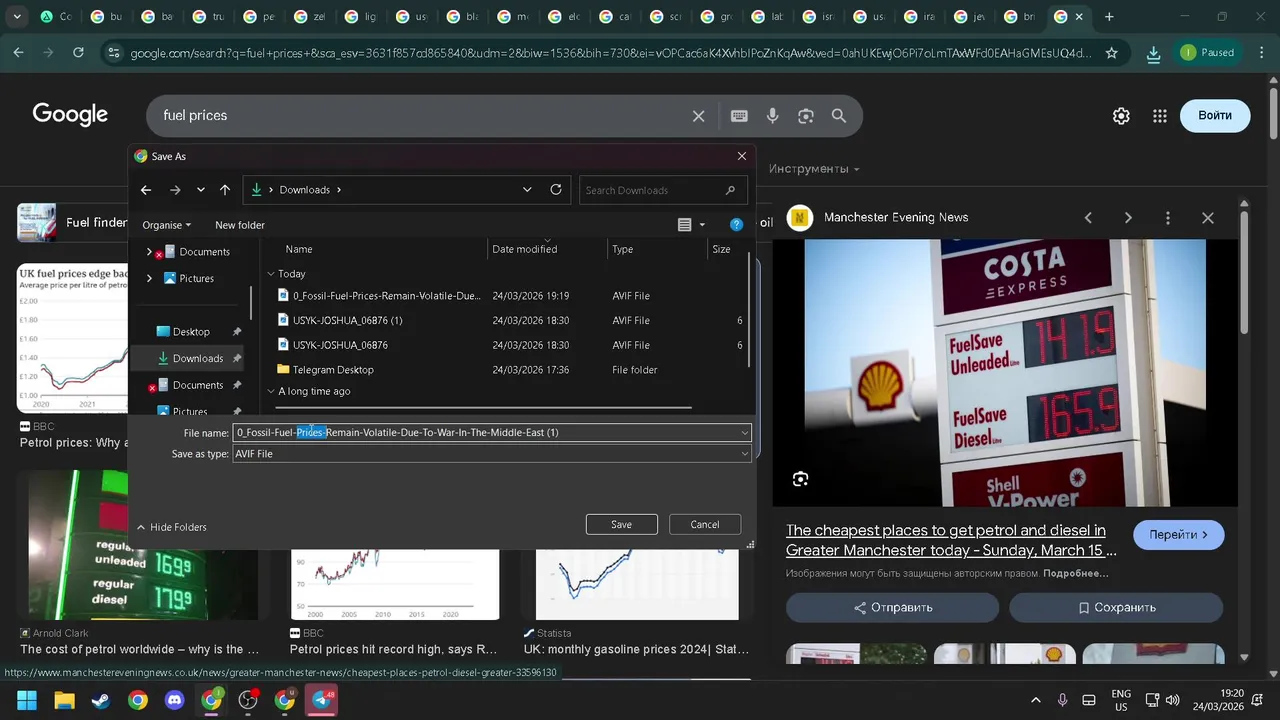Open the Подробнее copyright link
Image resolution: width=1280 pixels, height=720 pixels.
(x=1076, y=574)
